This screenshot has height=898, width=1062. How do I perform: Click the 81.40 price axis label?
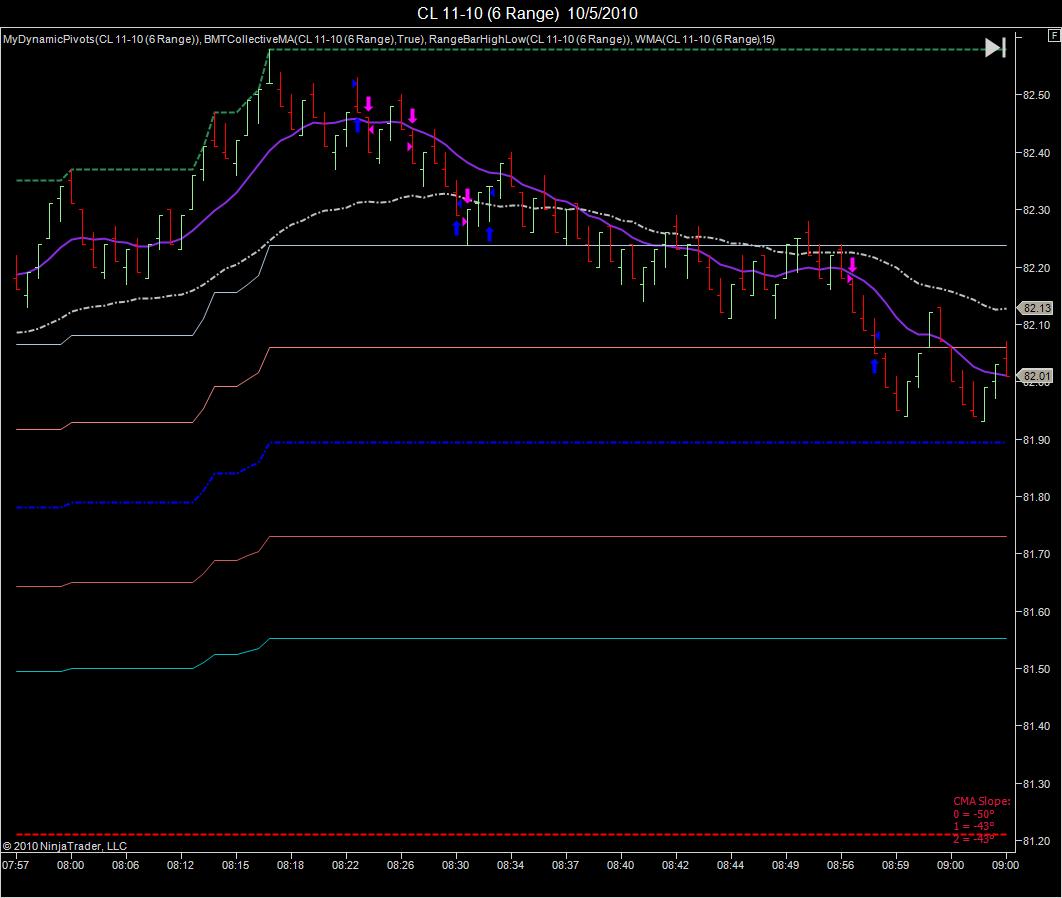pyautogui.click(x=1036, y=726)
